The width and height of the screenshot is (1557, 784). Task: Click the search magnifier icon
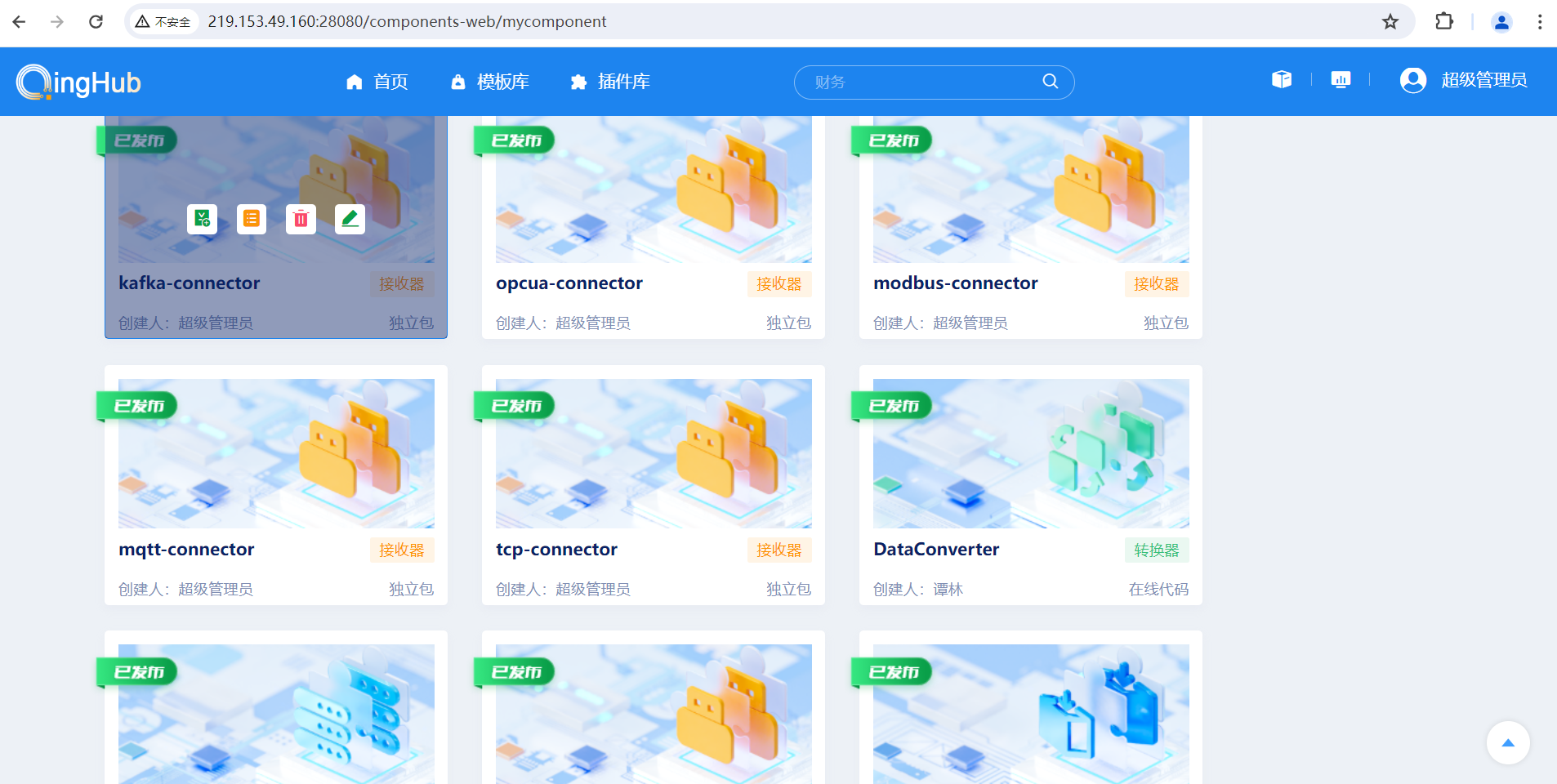click(1051, 82)
